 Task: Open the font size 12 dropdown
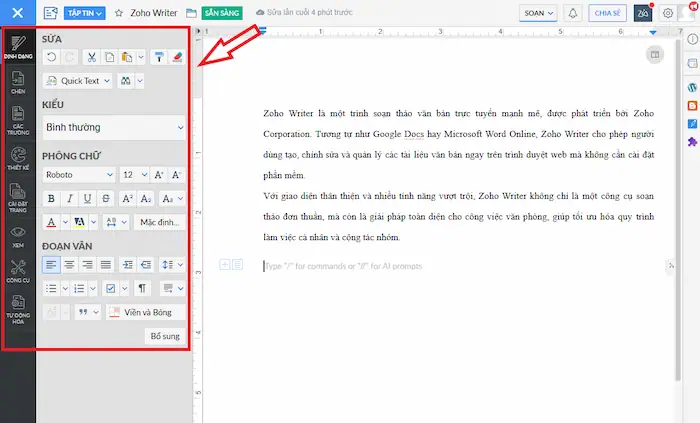(133, 174)
